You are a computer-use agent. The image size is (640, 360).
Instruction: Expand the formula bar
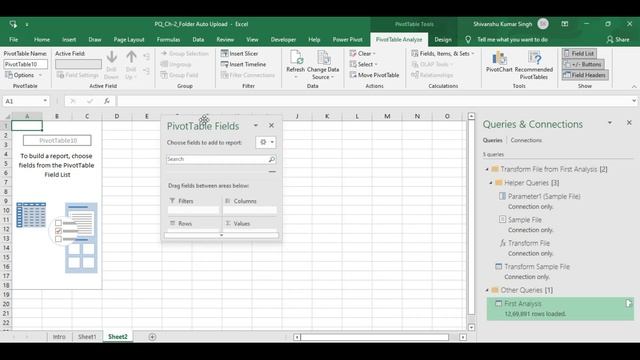[x=634, y=101]
